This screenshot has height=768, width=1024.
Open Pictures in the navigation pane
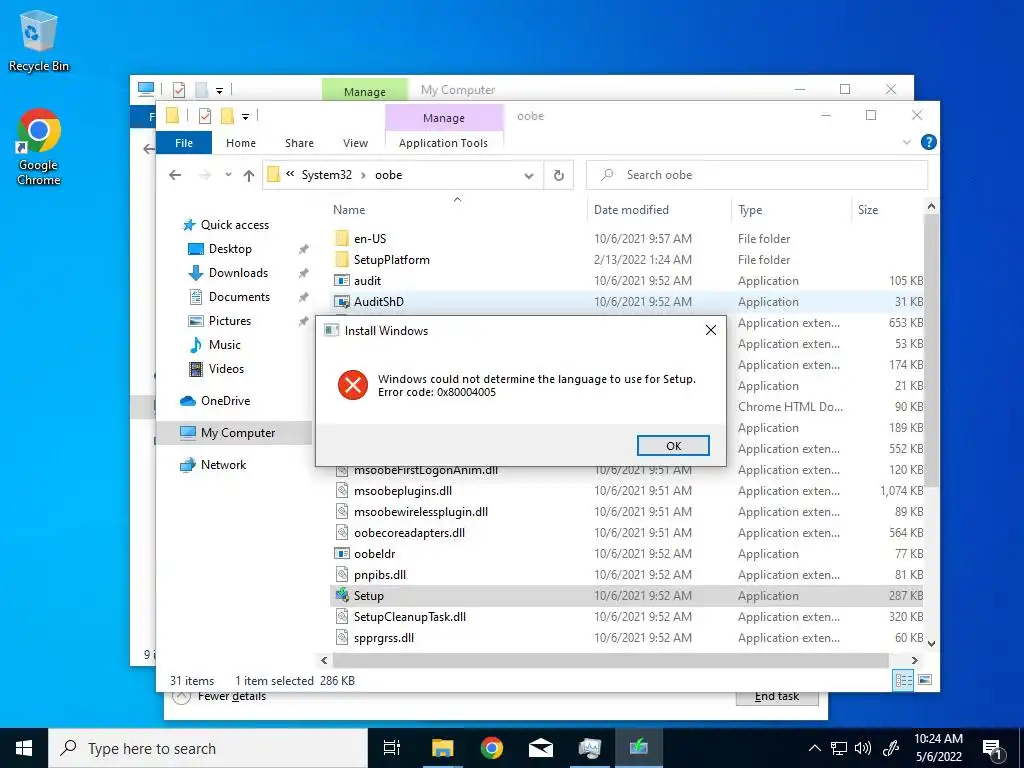229,321
